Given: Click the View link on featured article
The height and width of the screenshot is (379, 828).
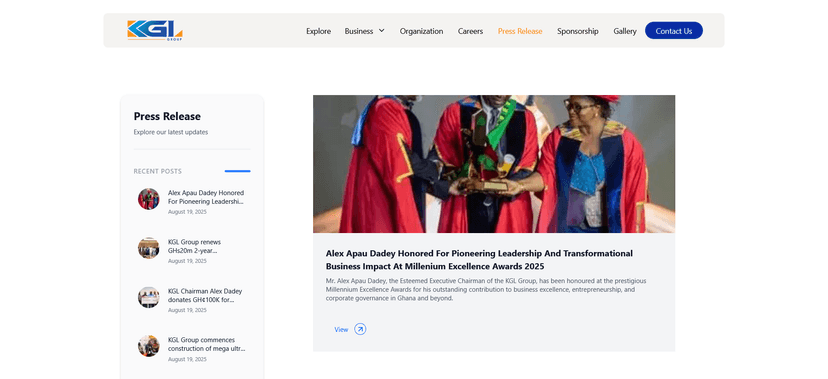Looking at the screenshot, I should (x=341, y=329).
